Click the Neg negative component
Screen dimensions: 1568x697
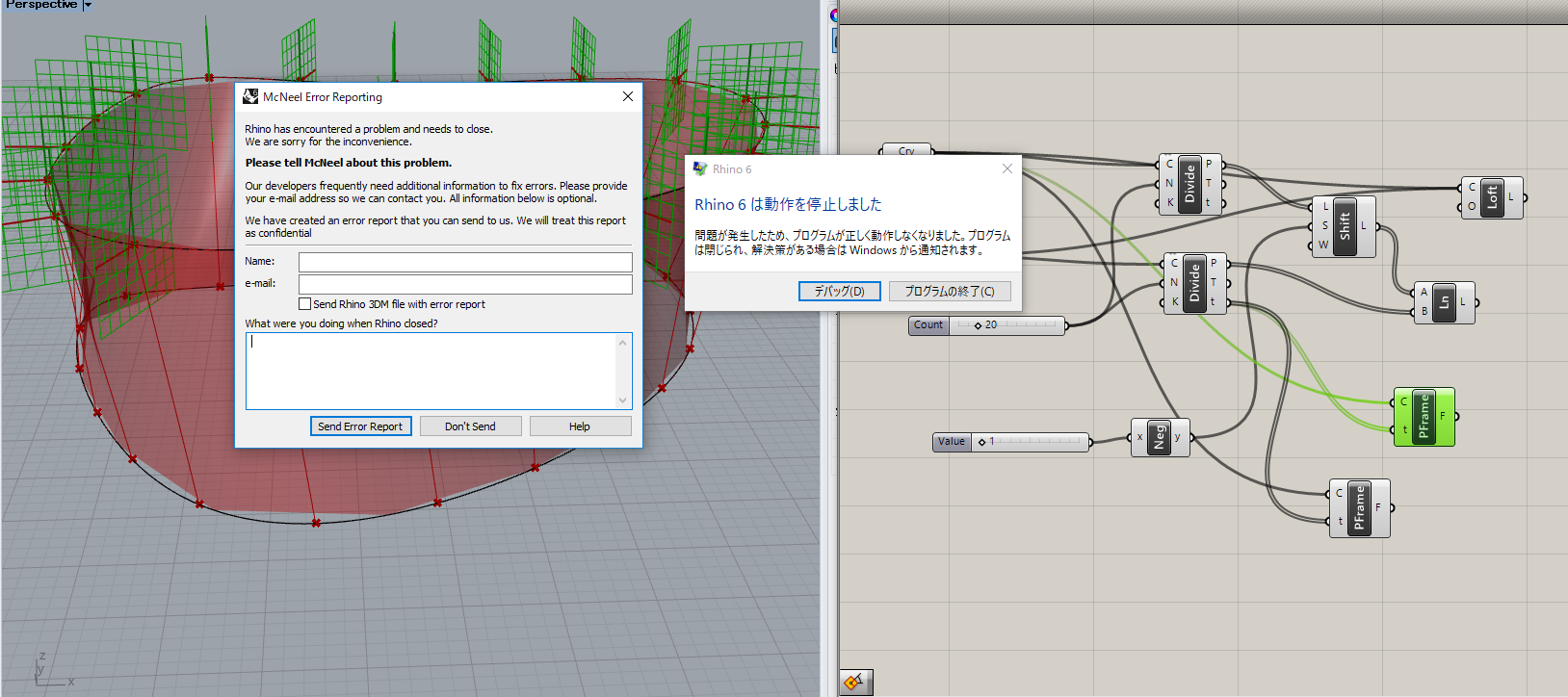tap(1160, 437)
